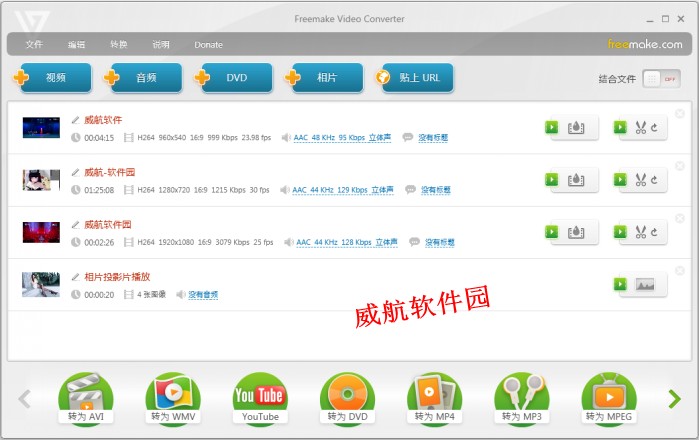
Task: Convert to MP4 with 转为 MP4
Action: (x=435, y=399)
